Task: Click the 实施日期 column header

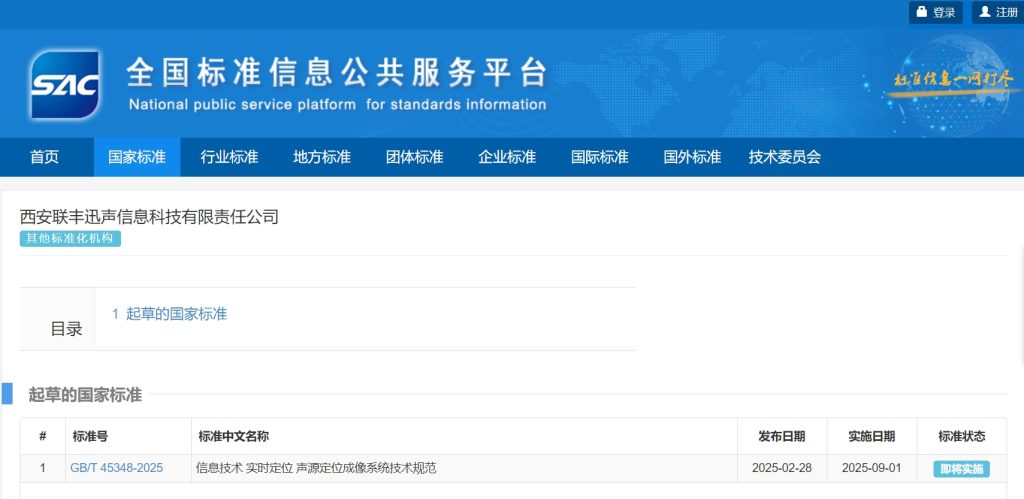Action: (x=872, y=436)
